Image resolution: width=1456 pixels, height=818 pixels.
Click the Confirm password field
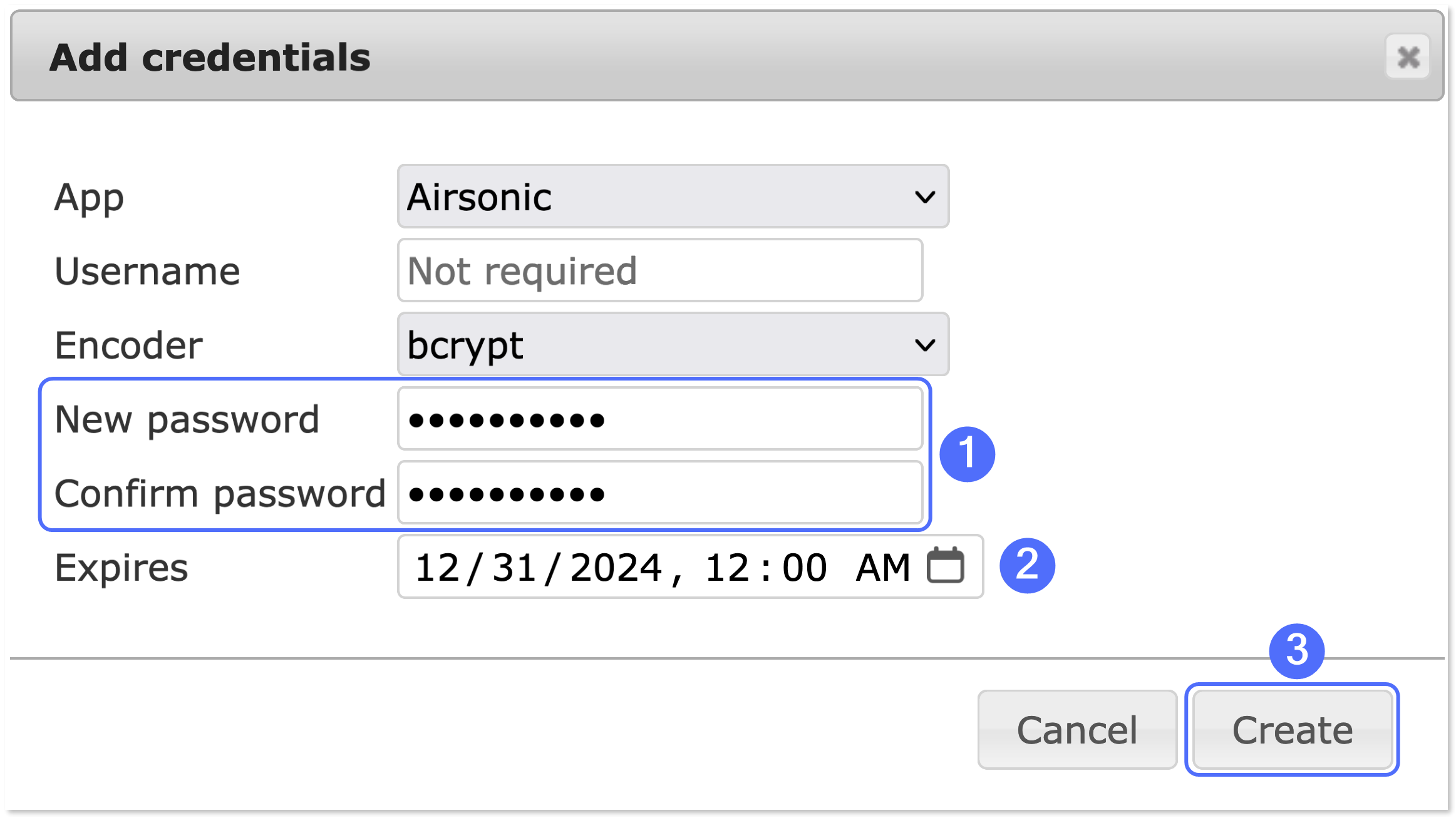659,494
